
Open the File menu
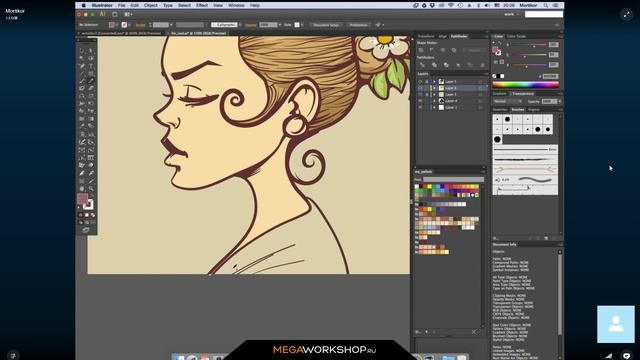(x=122, y=5)
